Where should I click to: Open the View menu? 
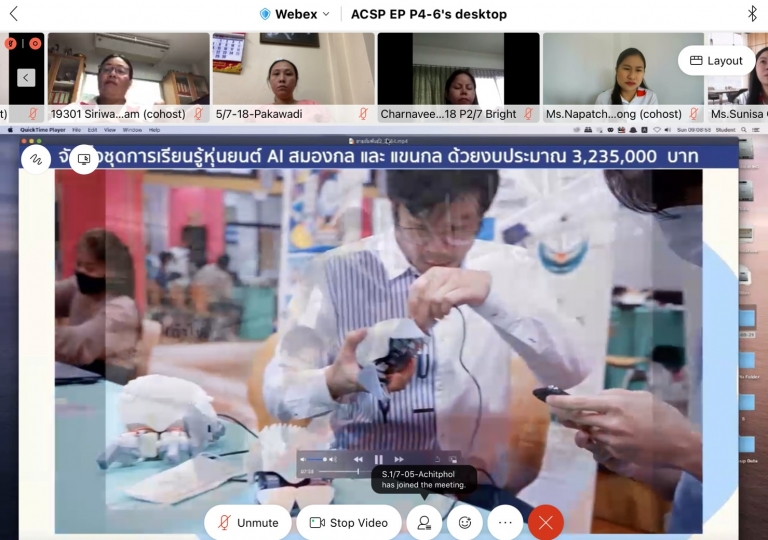(110, 130)
